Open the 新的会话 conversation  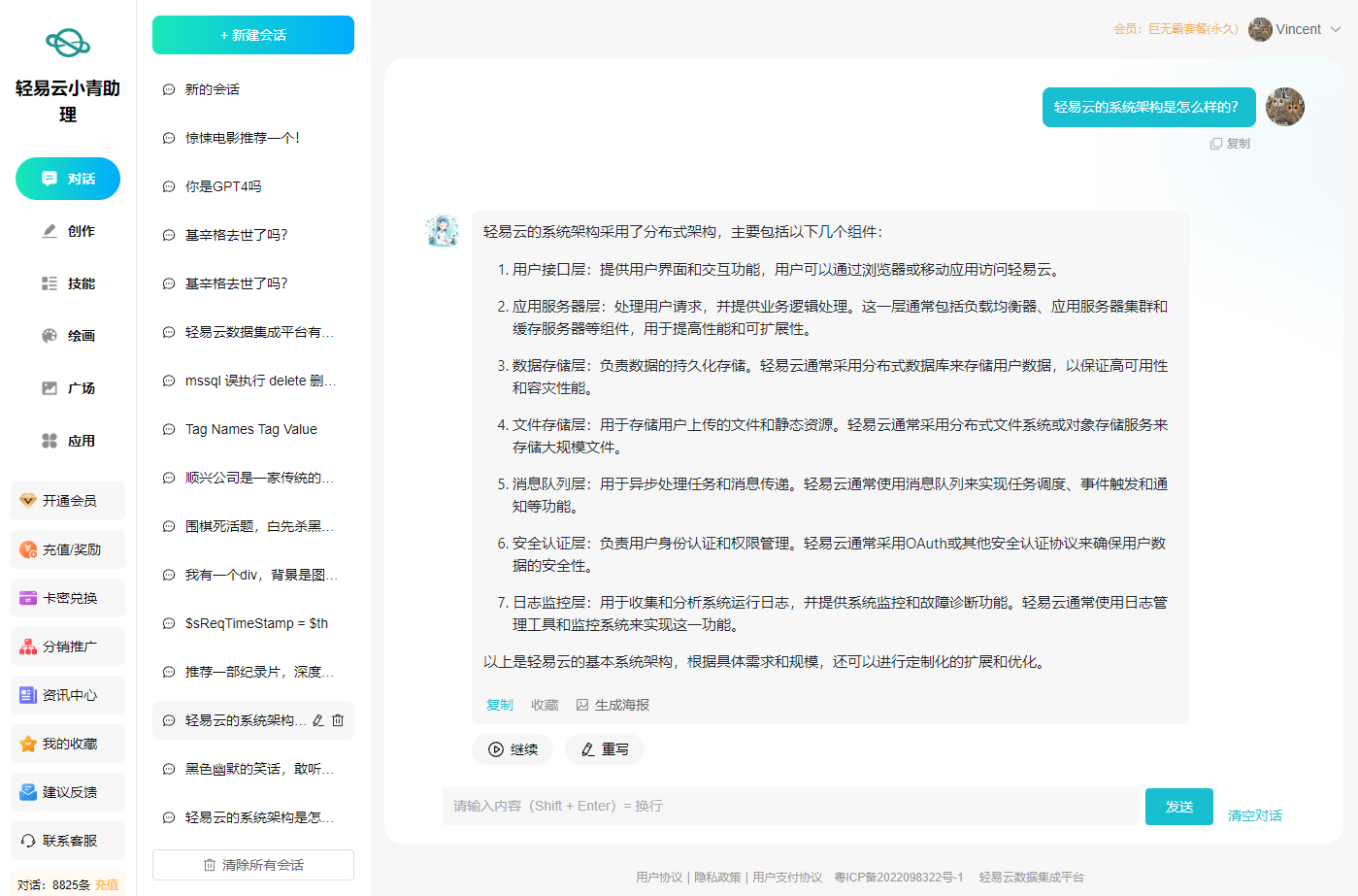[x=253, y=89]
